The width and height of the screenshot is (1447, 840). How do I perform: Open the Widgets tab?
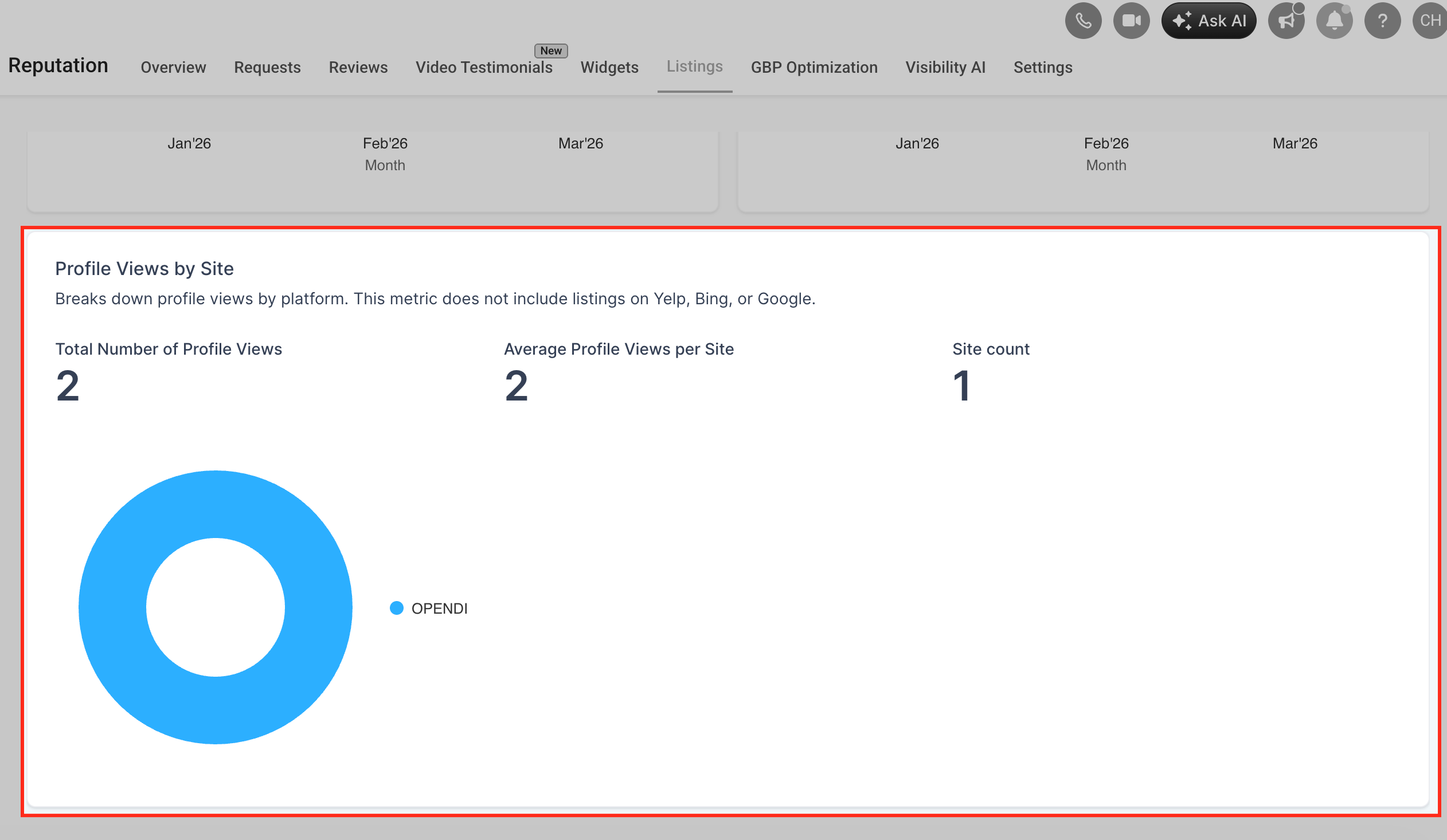point(609,67)
